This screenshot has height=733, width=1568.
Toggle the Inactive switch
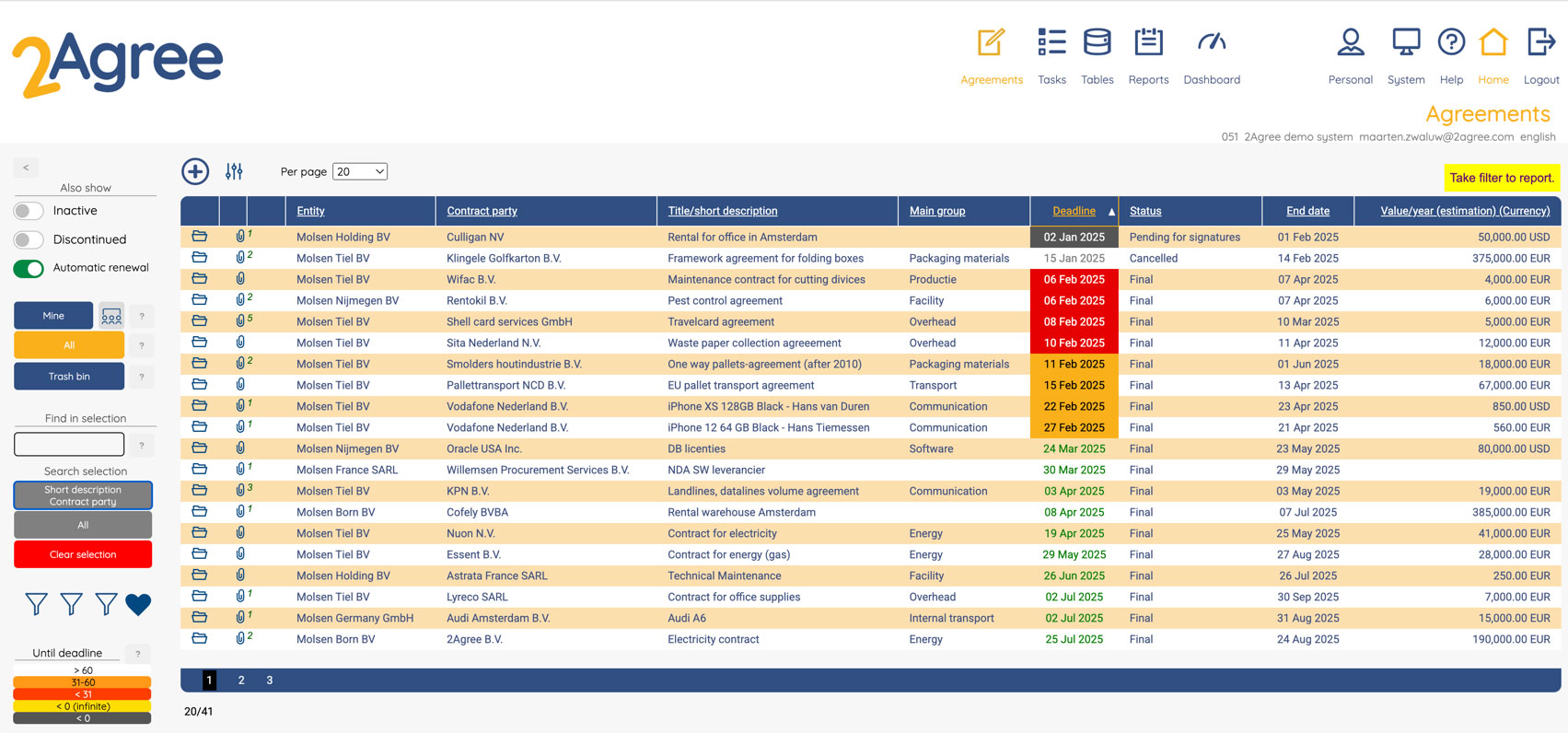coord(29,211)
